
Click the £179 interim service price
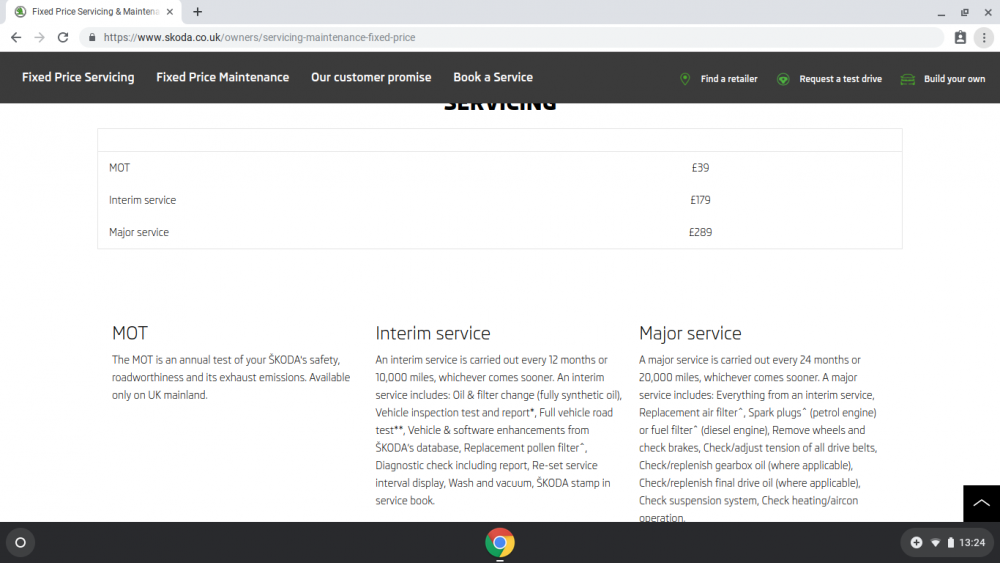[700, 200]
